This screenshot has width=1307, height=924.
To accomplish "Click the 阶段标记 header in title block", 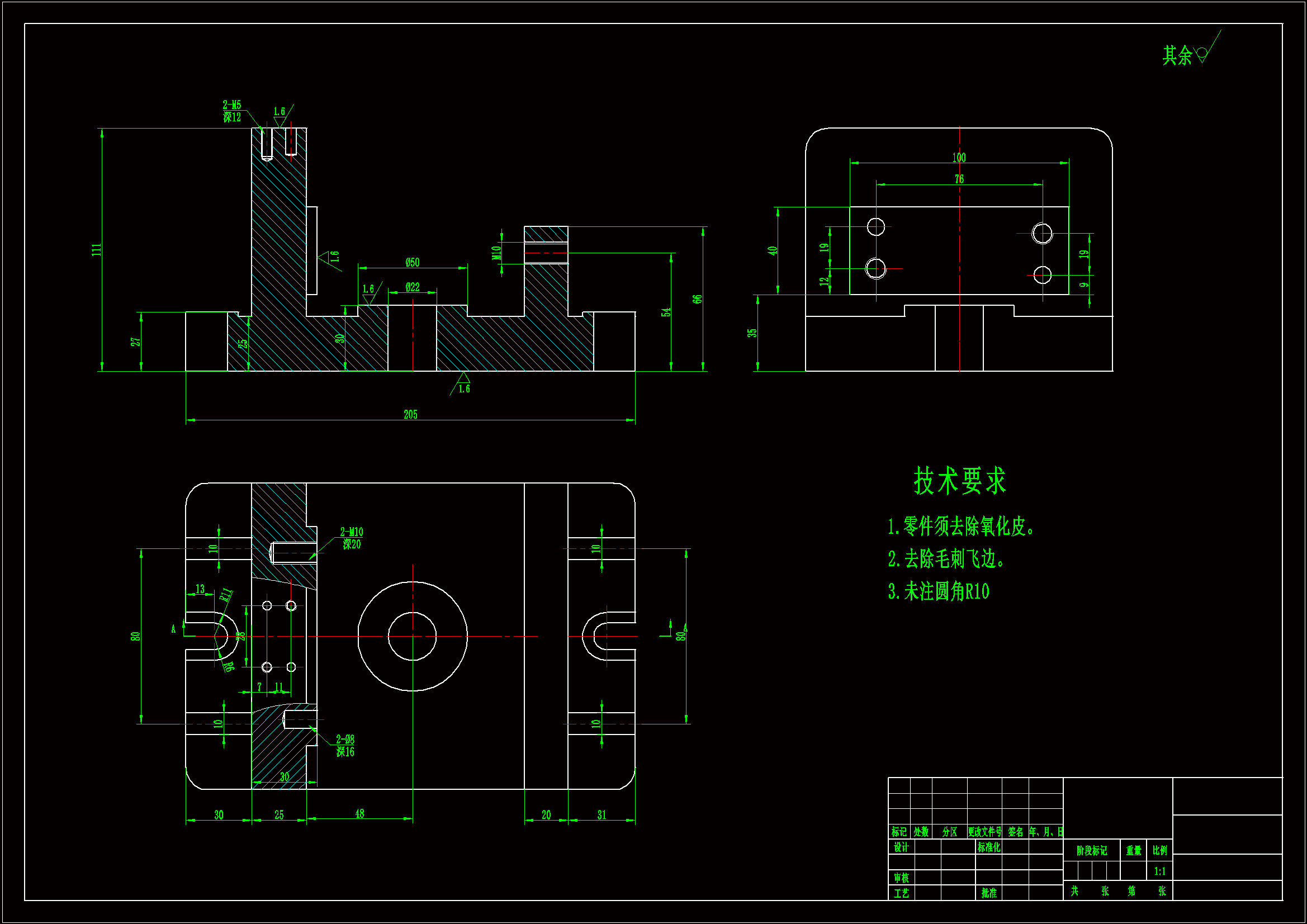I will [x=1091, y=851].
